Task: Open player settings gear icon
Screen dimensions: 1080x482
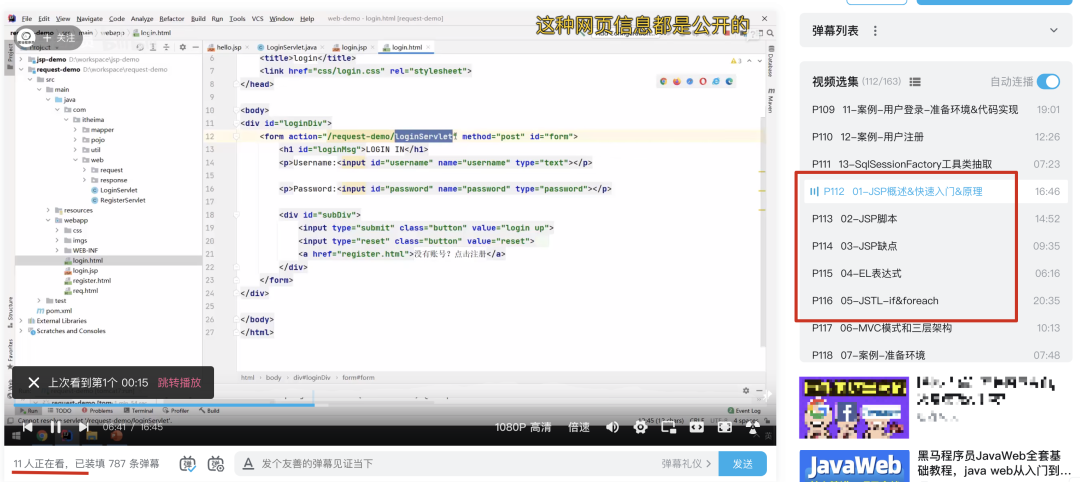Action: [641, 428]
